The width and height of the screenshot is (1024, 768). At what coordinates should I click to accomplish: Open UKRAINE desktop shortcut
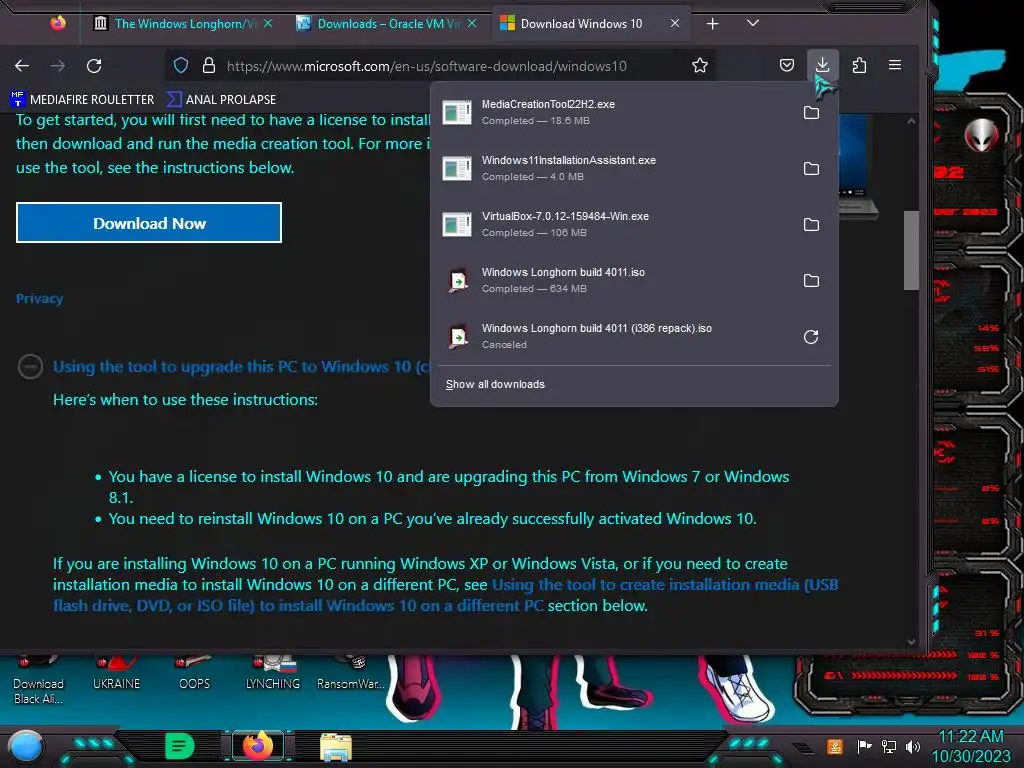click(x=116, y=675)
